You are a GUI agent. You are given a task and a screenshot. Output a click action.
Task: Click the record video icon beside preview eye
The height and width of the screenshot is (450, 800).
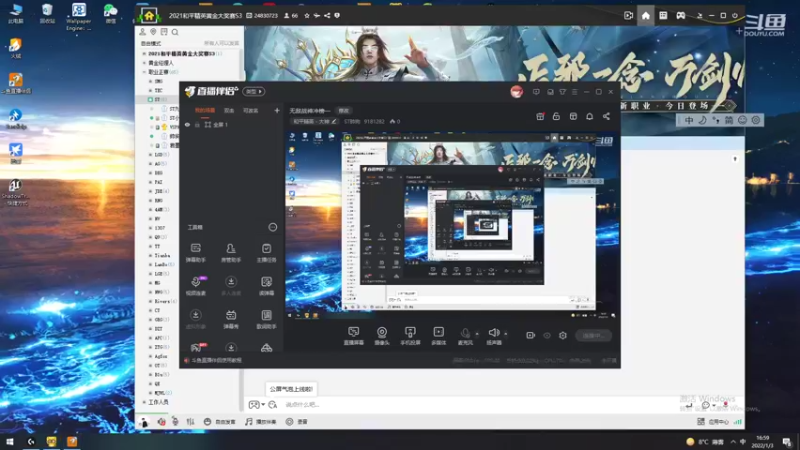[531, 335]
